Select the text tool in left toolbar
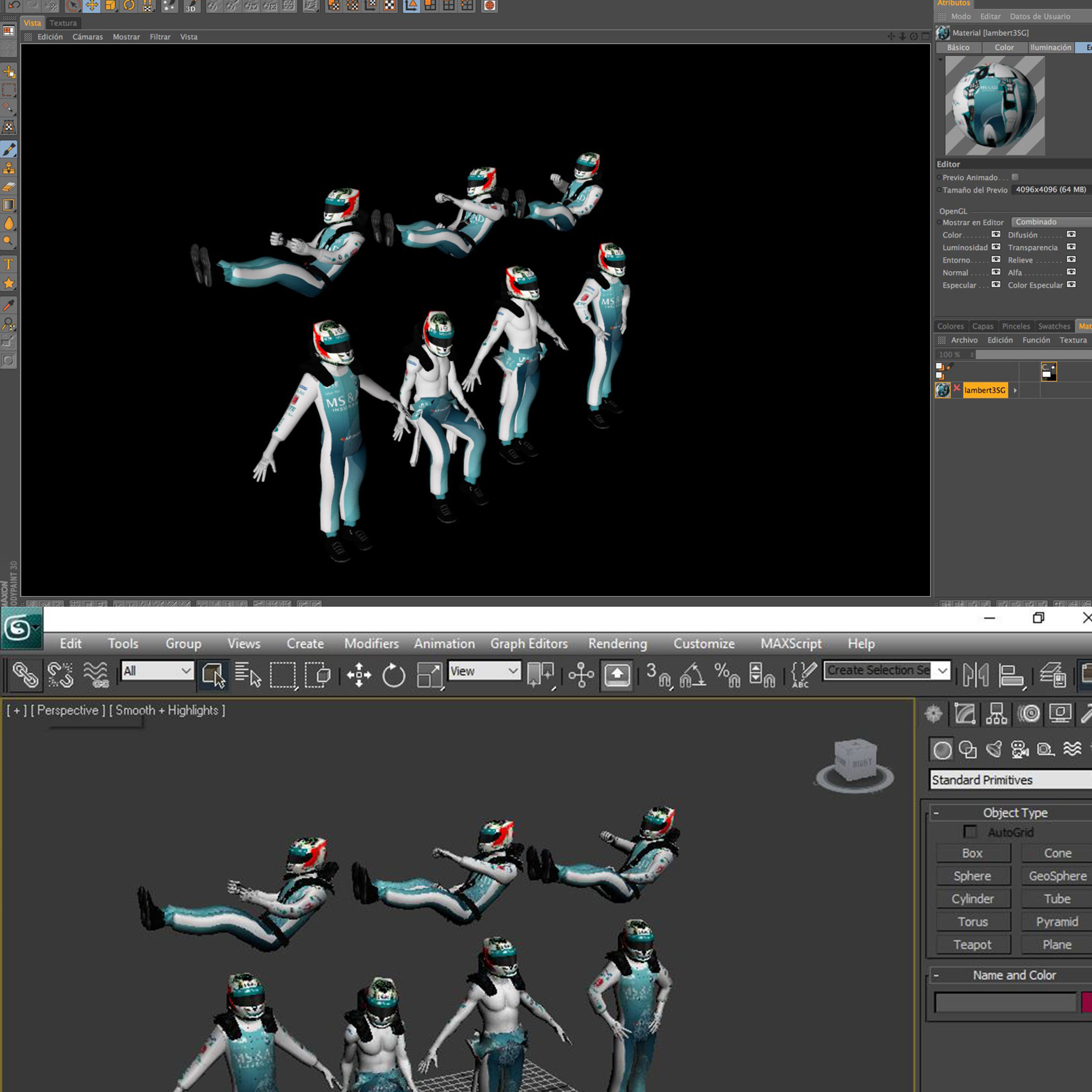This screenshot has width=1092, height=1092. point(9,264)
